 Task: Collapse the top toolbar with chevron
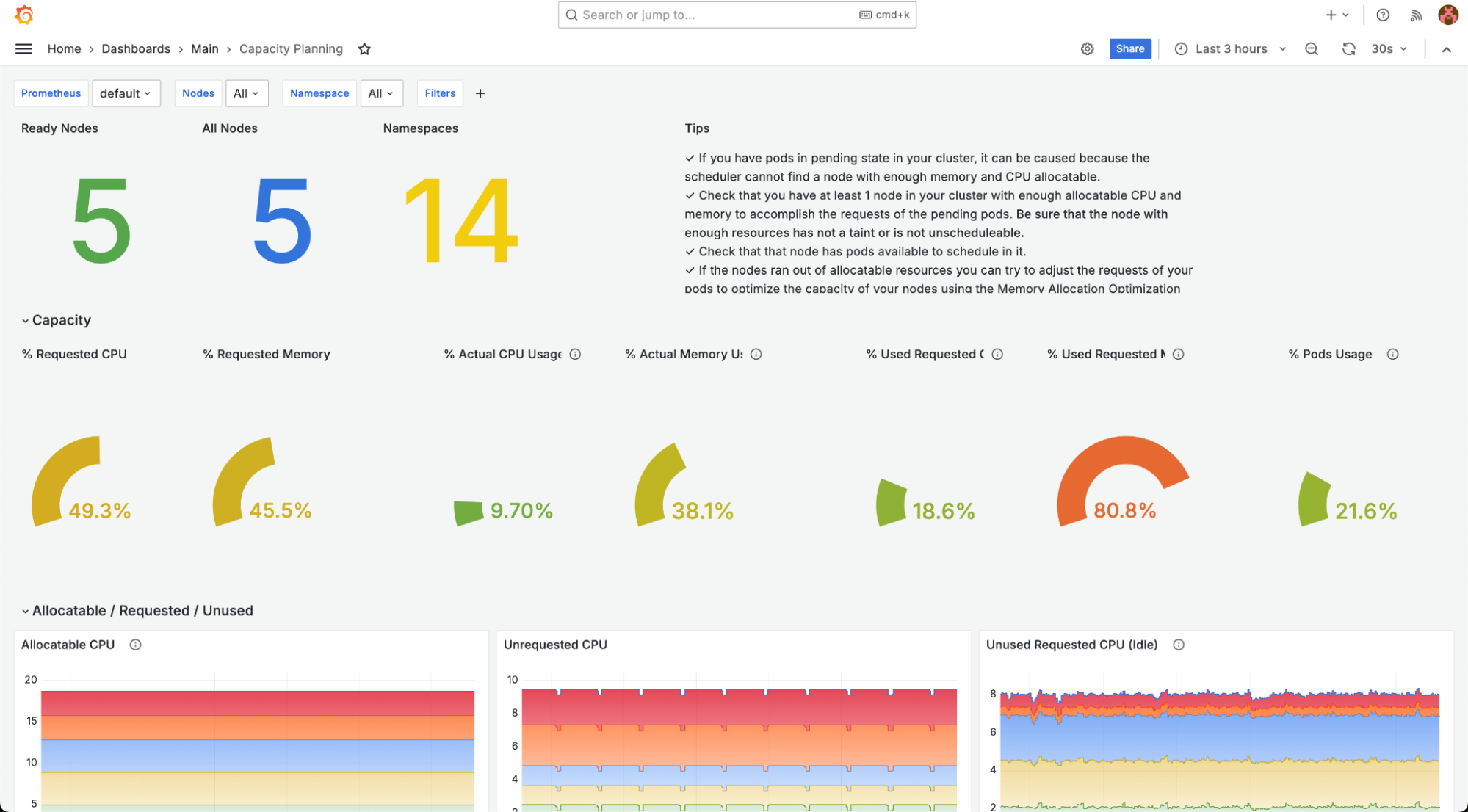pos(1446,49)
